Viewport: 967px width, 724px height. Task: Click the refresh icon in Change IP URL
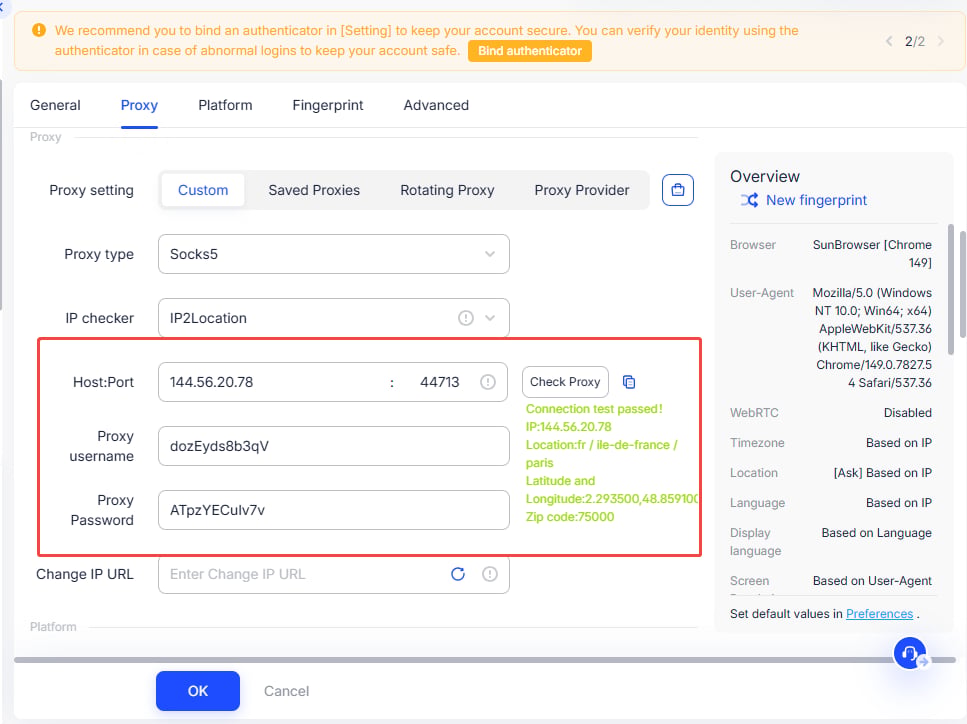pyautogui.click(x=458, y=574)
